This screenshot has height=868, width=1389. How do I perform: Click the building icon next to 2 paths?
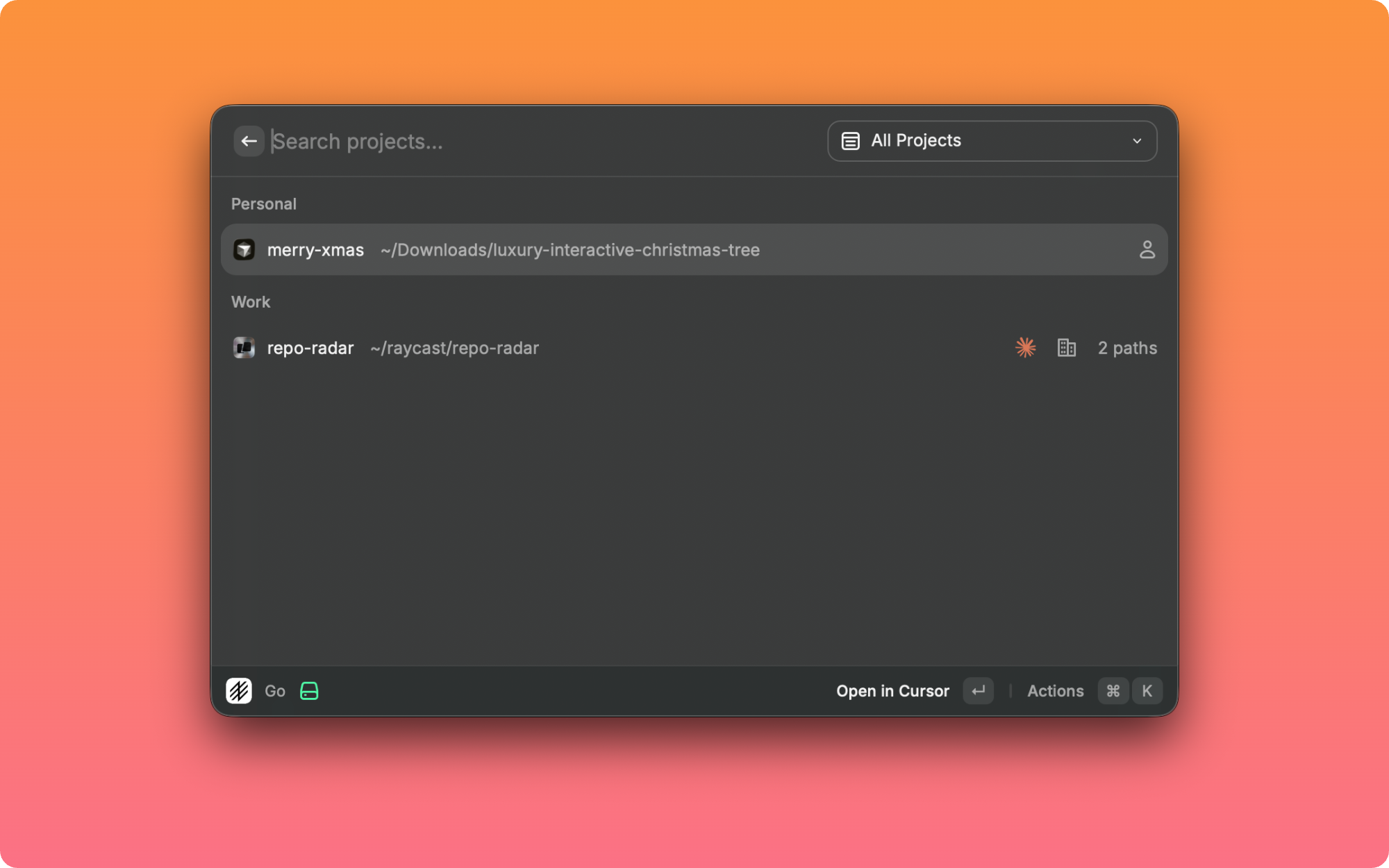[1067, 347]
